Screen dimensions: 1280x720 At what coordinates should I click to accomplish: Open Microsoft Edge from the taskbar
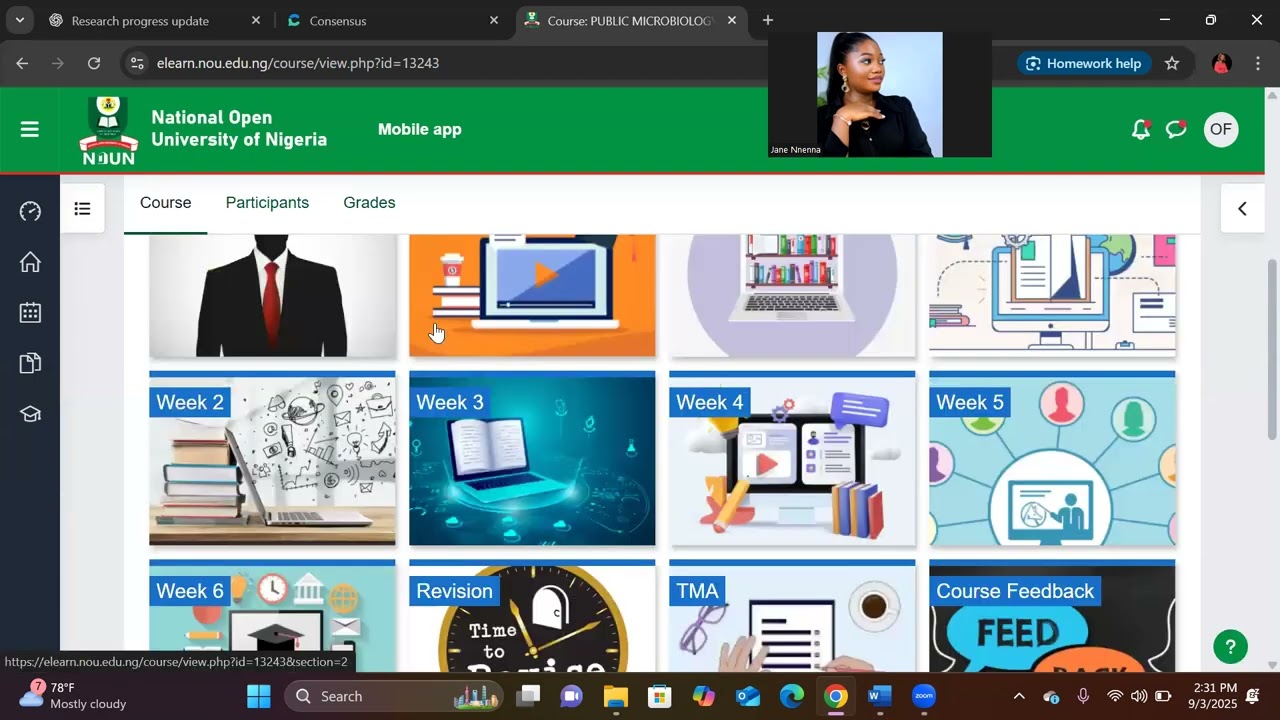pos(791,696)
